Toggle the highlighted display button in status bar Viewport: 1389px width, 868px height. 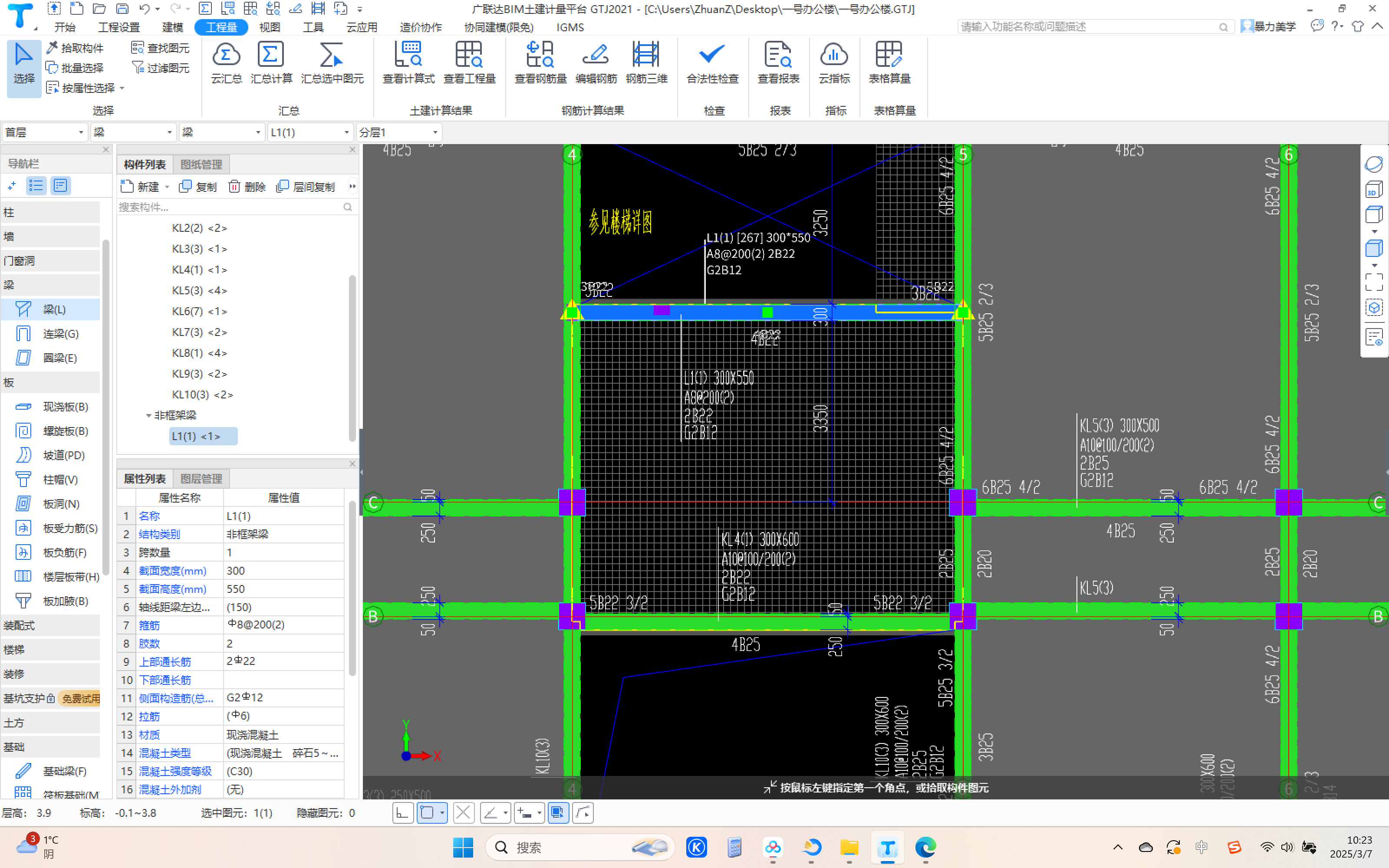(558, 813)
